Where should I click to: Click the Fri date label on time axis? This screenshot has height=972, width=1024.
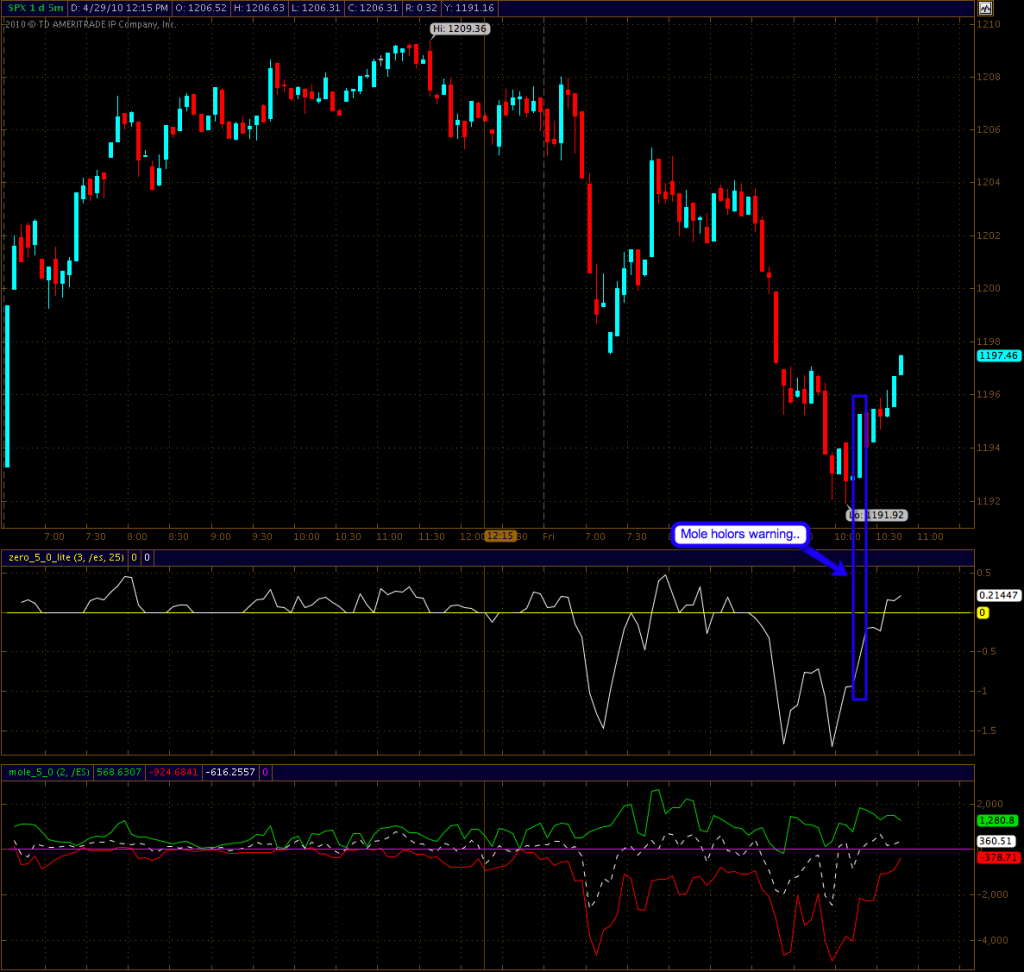548,537
